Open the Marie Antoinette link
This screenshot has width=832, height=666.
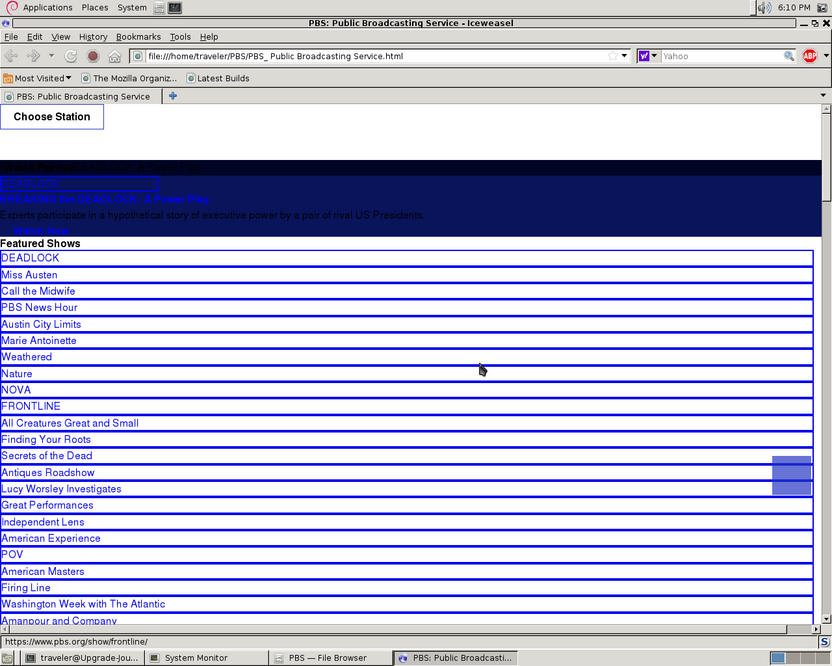click(x=406, y=341)
